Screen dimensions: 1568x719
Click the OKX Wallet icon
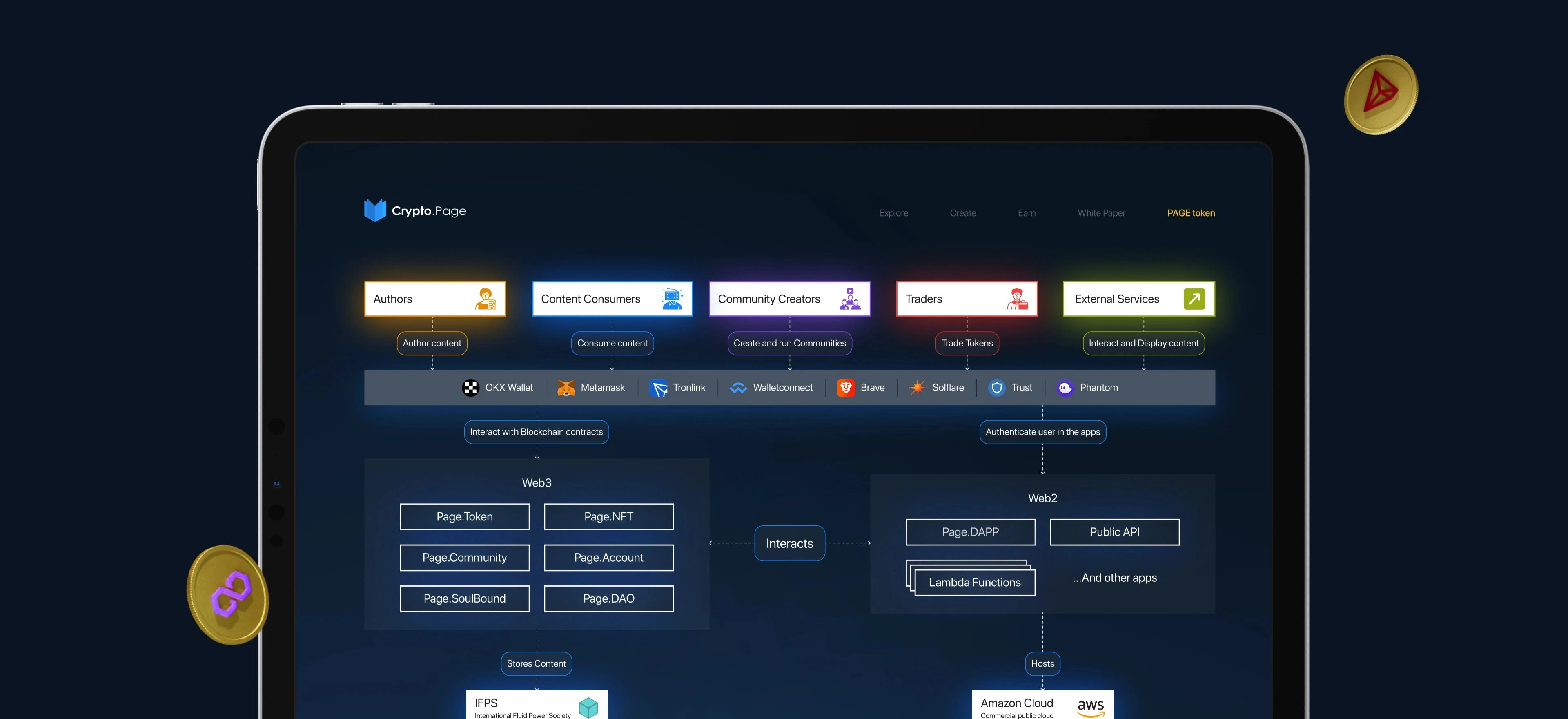coord(470,388)
